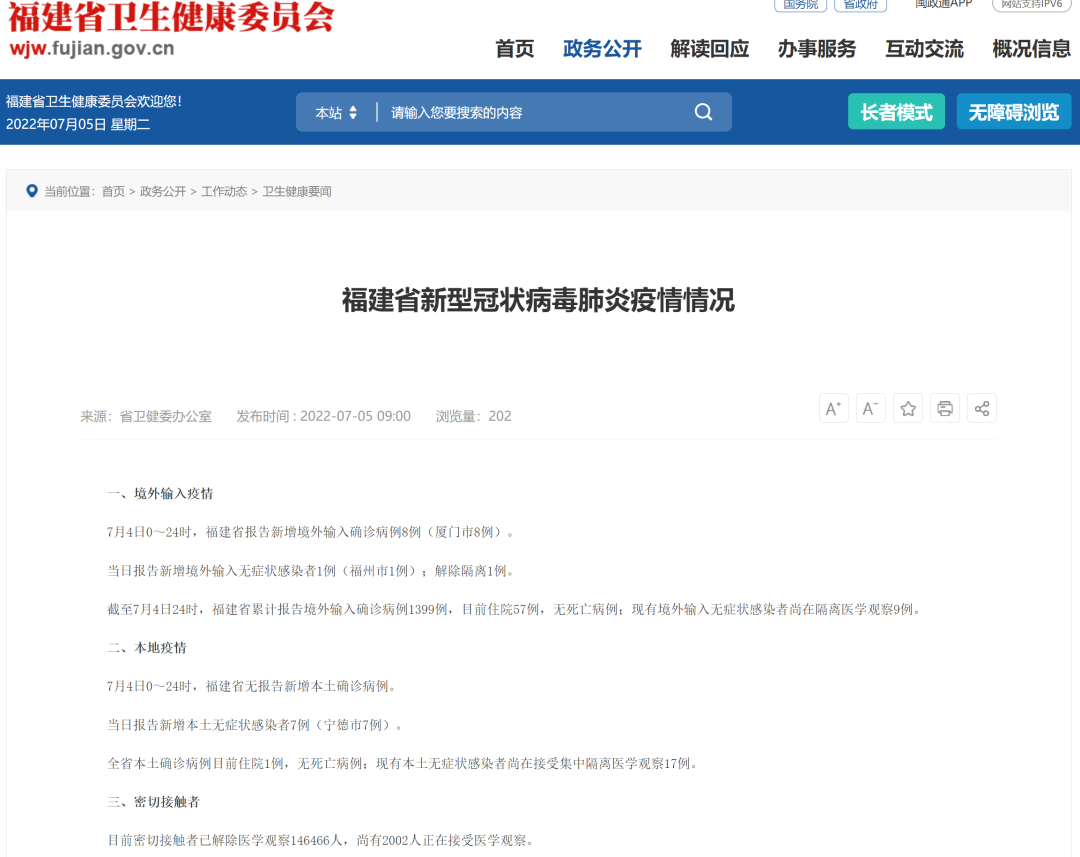Click the 省政府 link at top

pyautogui.click(x=860, y=5)
